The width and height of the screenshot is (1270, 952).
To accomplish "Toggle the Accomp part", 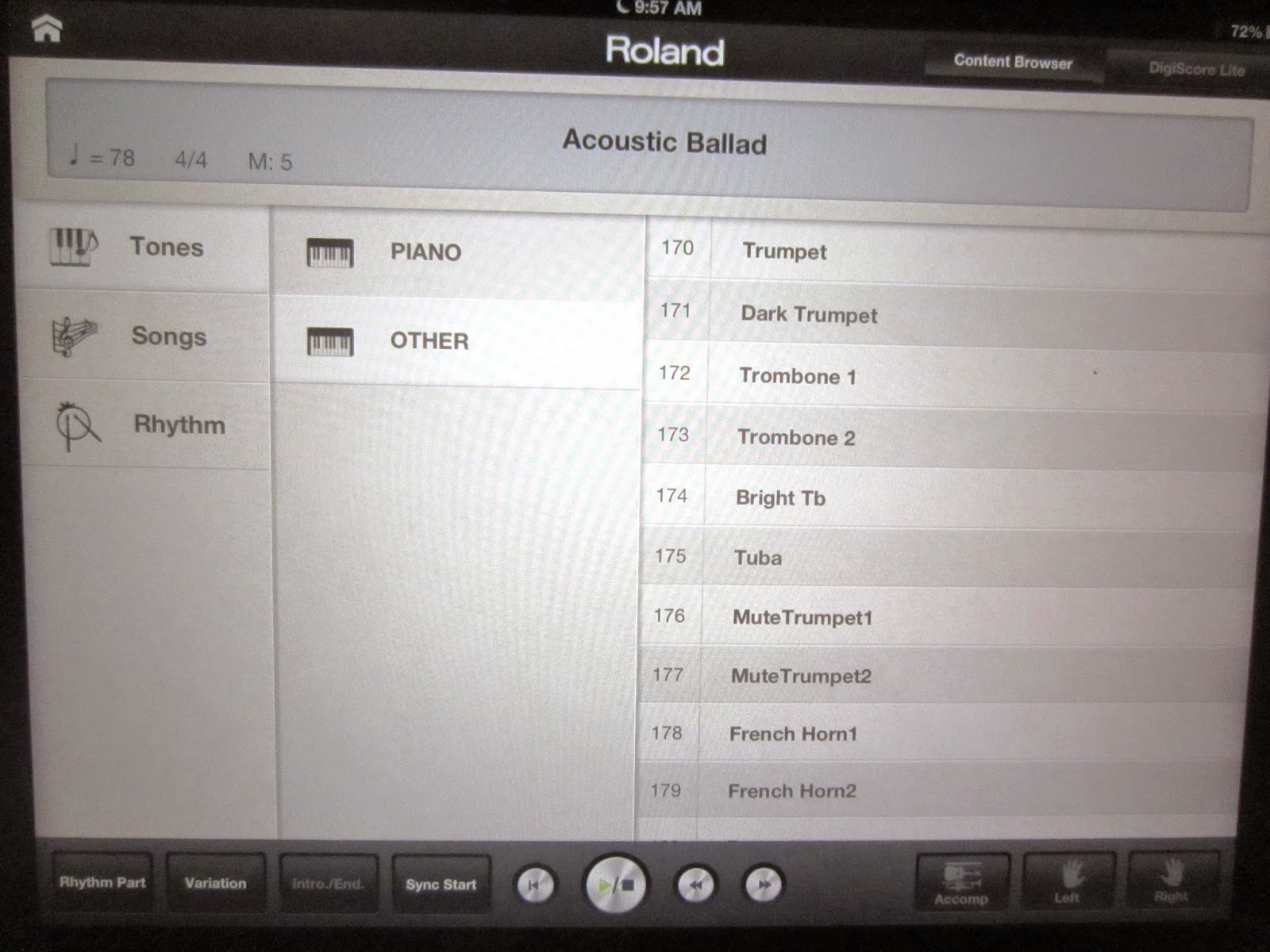I will point(961,882).
